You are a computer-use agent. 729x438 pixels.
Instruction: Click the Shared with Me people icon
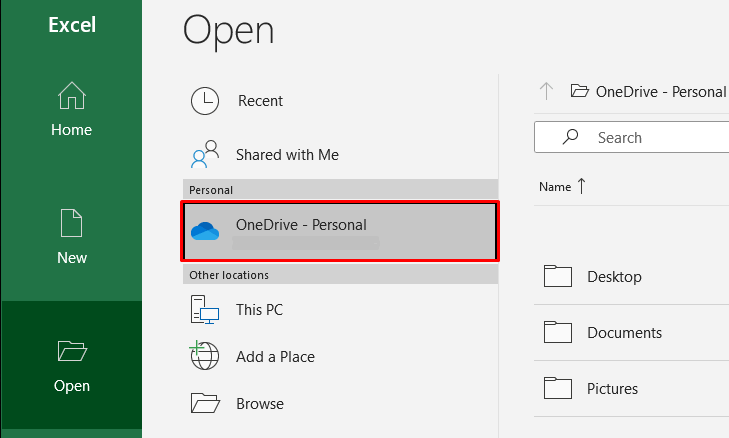click(205, 154)
